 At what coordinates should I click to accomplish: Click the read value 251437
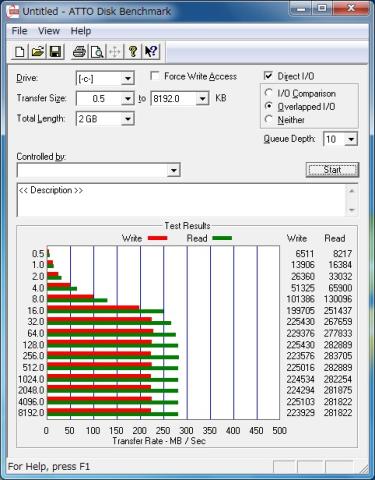338,311
